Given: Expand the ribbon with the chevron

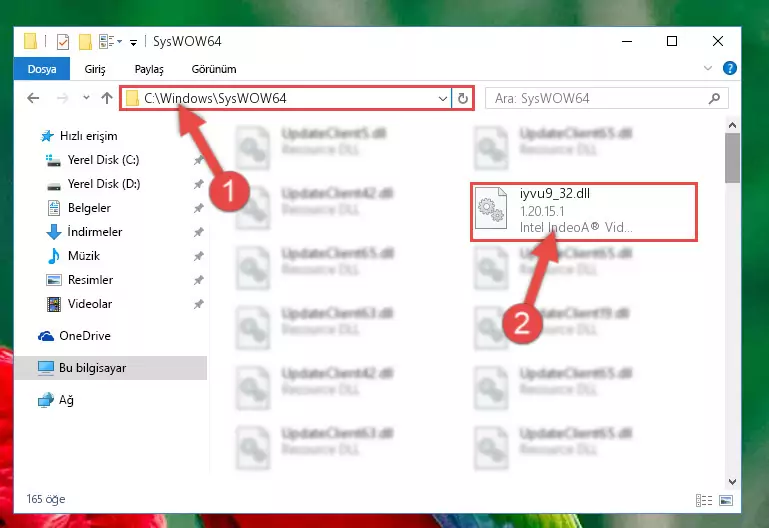Looking at the screenshot, I should pyautogui.click(x=708, y=68).
